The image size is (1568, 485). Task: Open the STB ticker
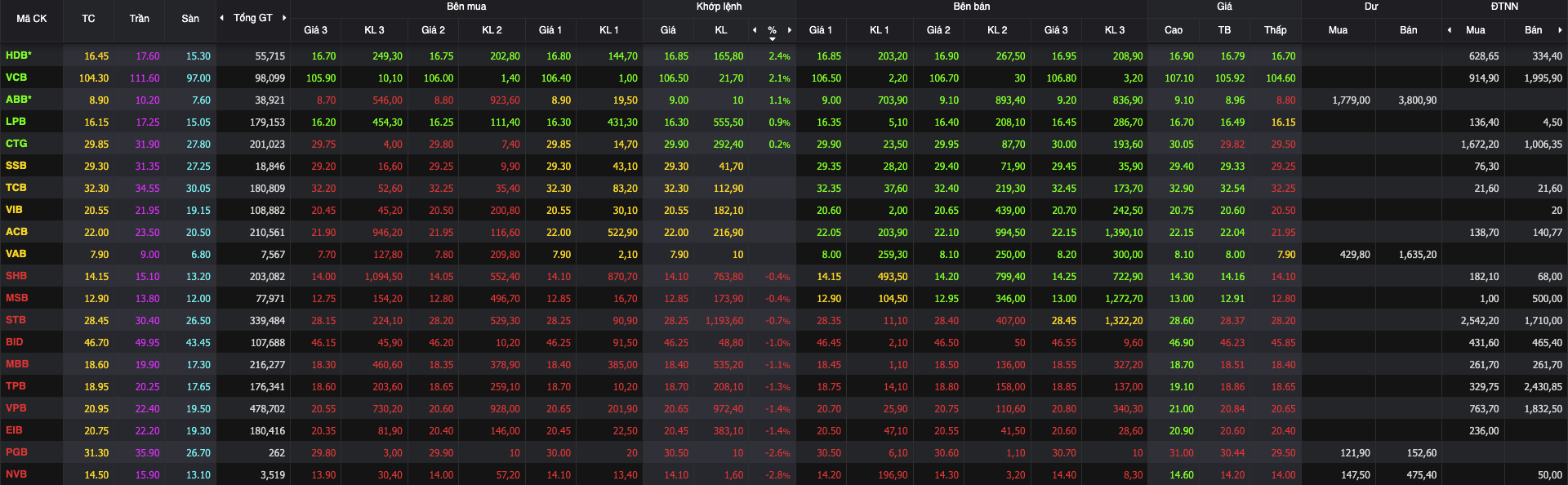[16, 320]
